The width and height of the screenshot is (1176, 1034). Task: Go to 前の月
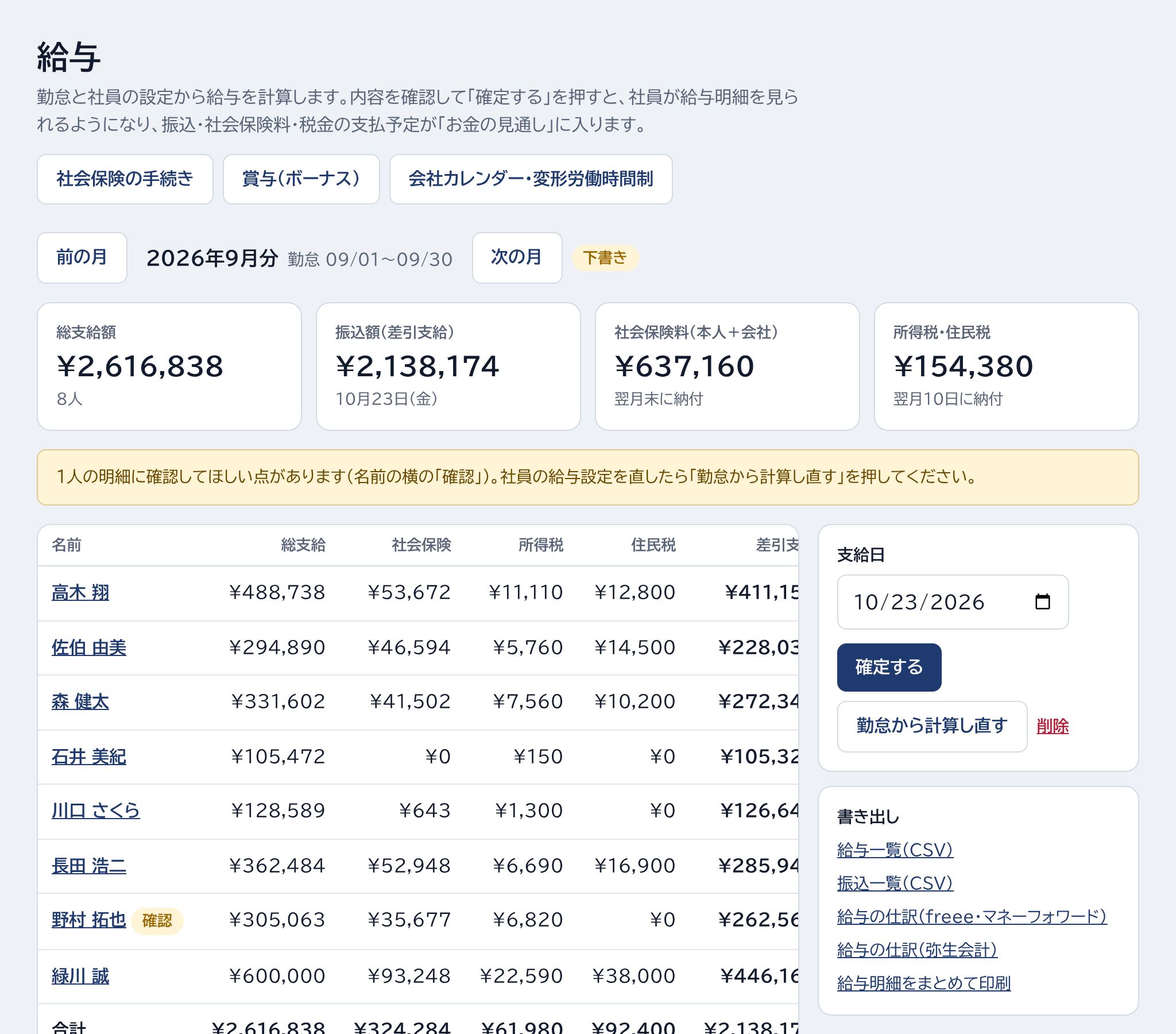pos(82,257)
